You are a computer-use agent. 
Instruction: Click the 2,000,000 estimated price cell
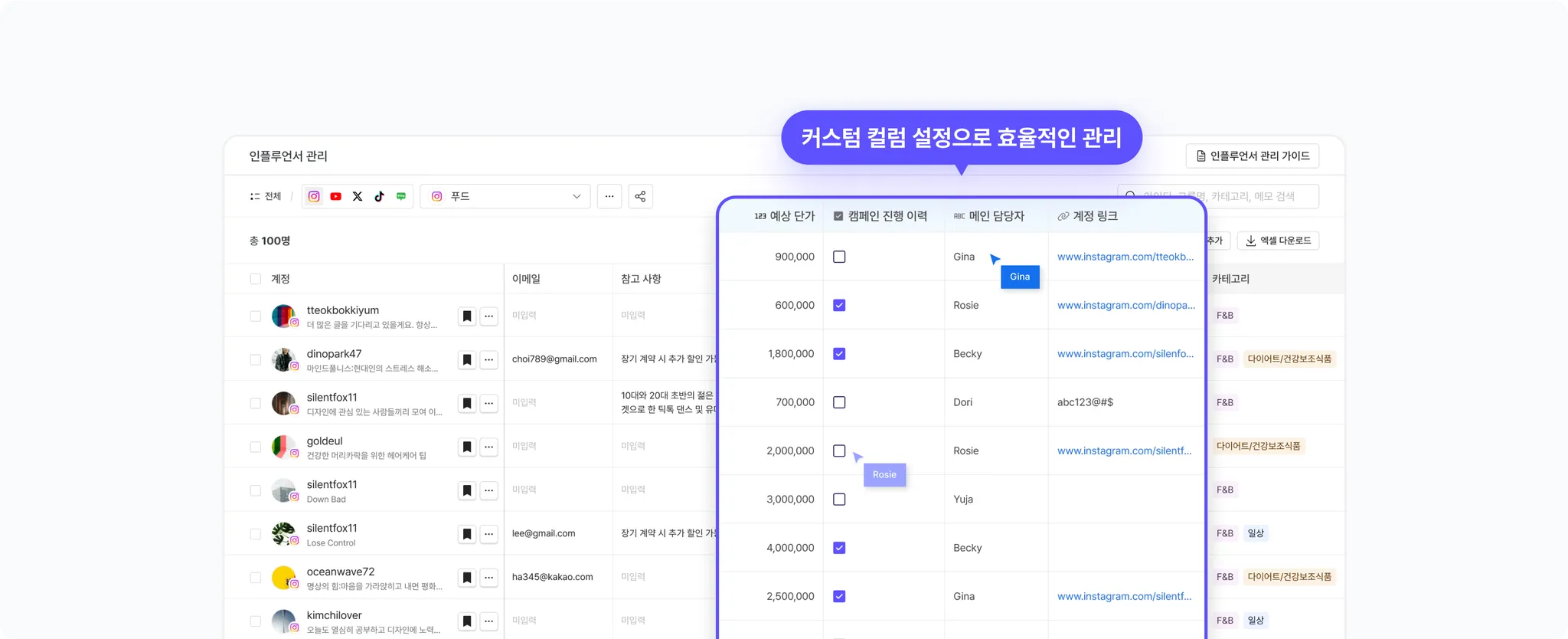click(790, 451)
